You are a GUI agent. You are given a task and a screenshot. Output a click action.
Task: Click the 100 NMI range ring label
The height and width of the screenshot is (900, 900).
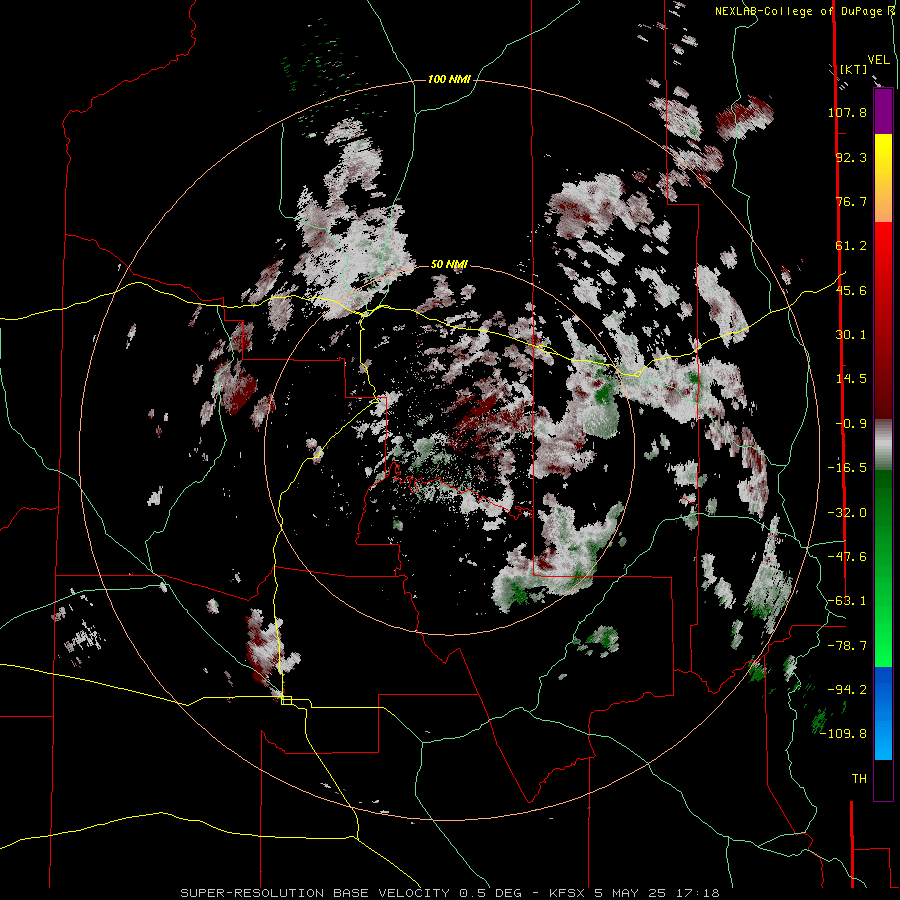point(449,79)
